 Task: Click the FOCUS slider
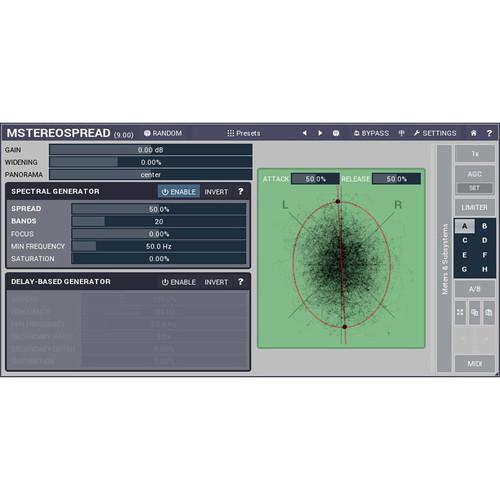(x=159, y=234)
